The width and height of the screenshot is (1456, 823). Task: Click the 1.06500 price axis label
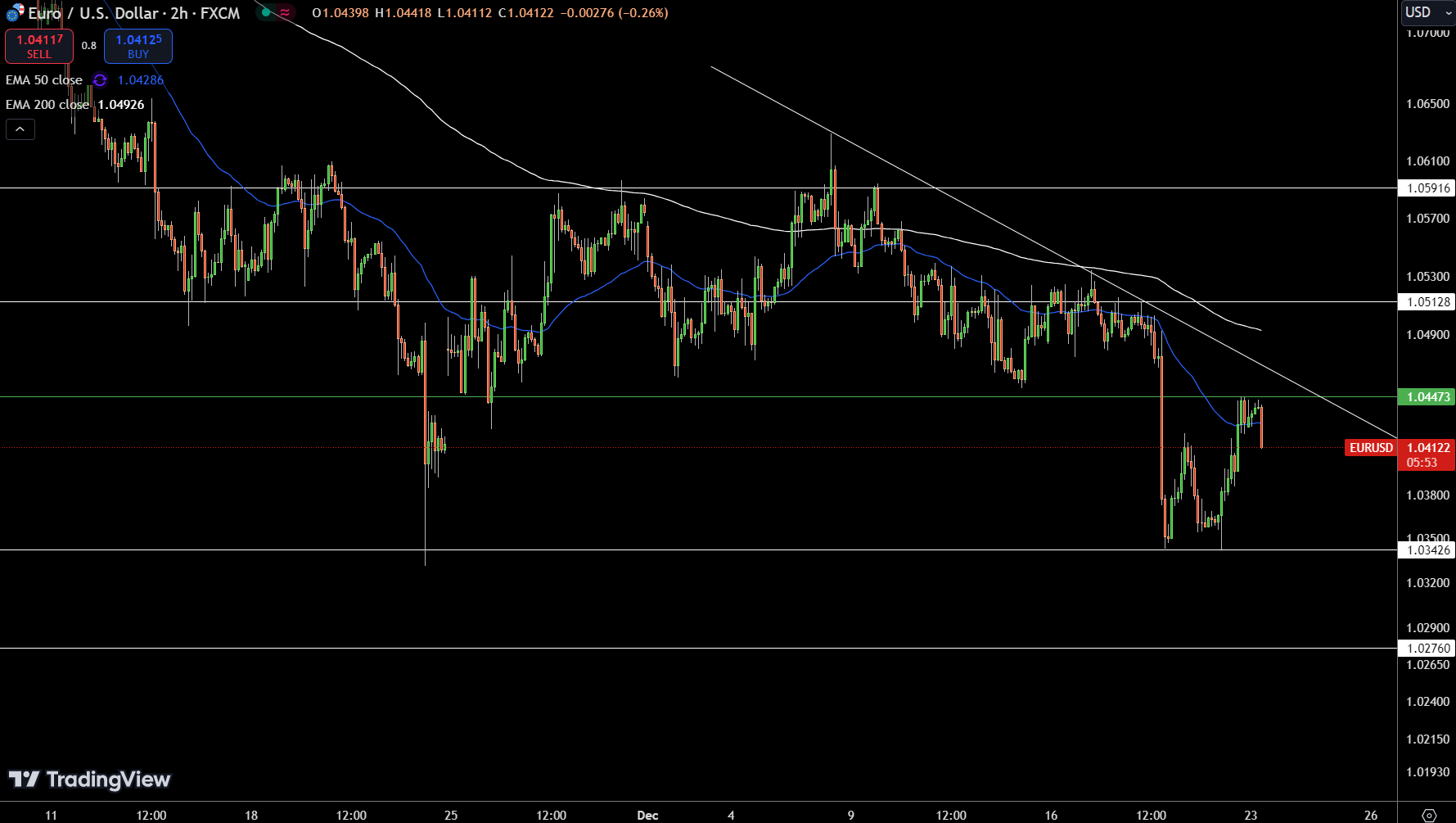(x=1427, y=104)
